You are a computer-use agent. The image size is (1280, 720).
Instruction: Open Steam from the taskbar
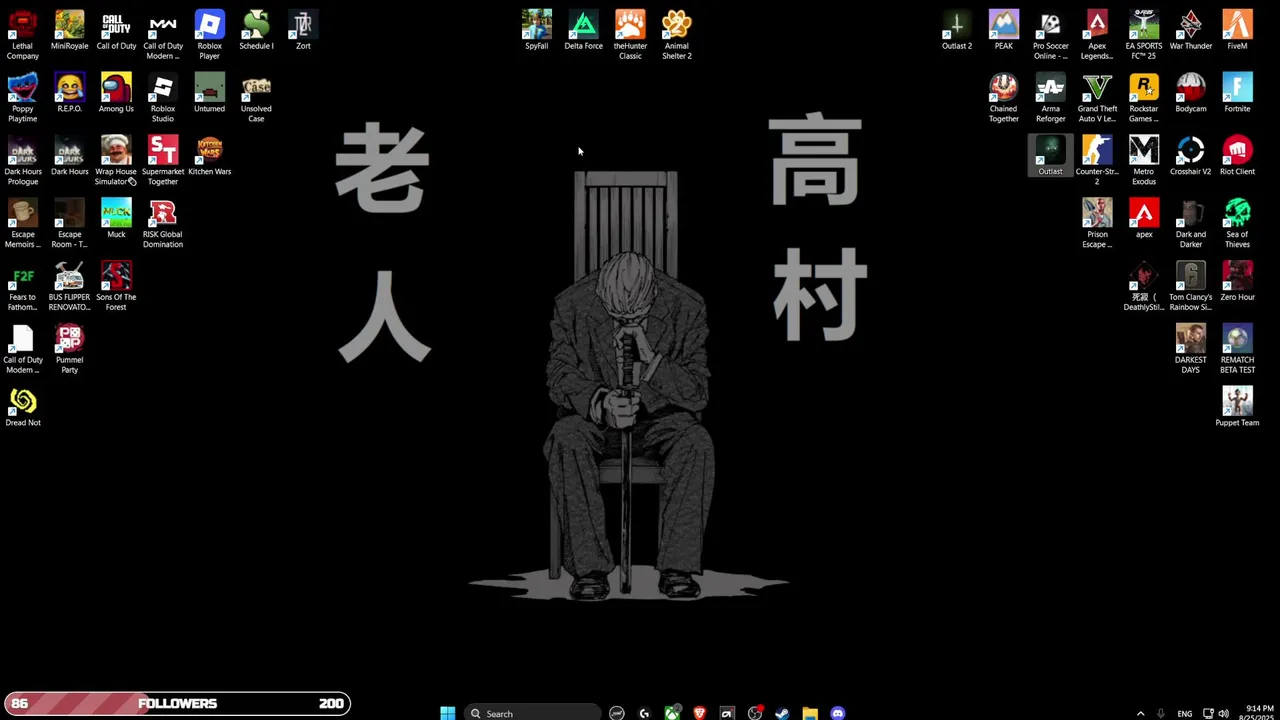click(x=782, y=713)
